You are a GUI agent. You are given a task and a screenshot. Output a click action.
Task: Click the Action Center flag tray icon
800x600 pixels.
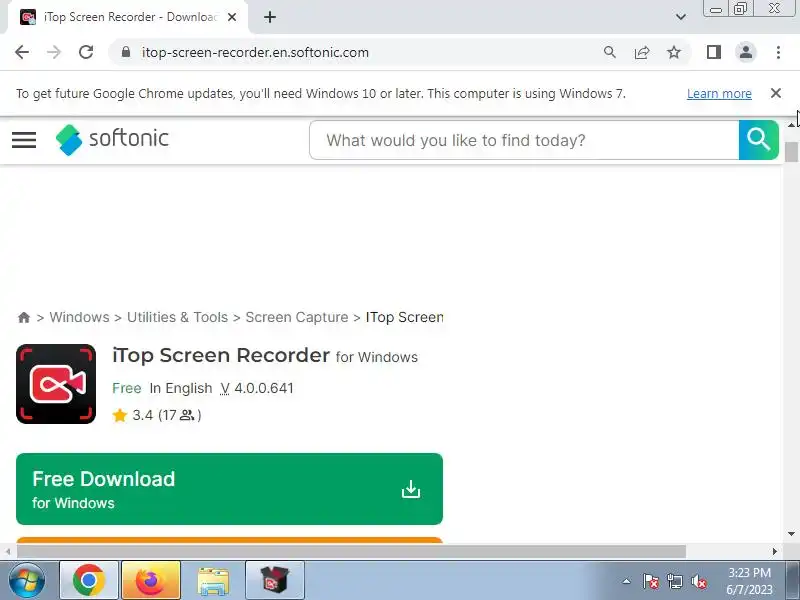(650, 581)
